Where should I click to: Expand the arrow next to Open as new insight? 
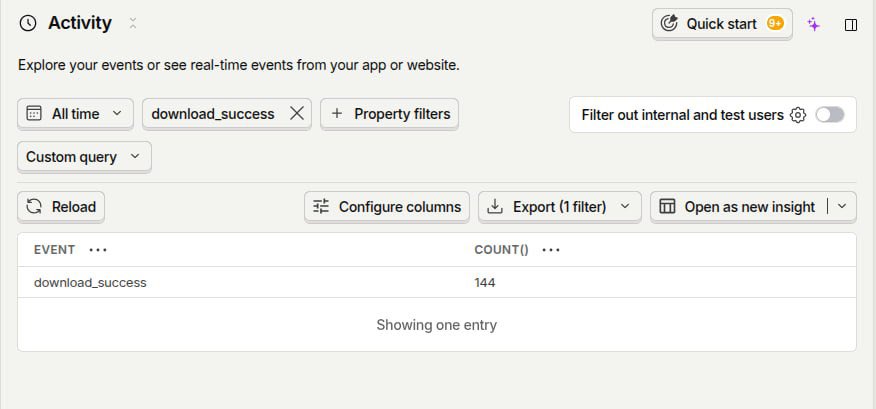pos(842,206)
